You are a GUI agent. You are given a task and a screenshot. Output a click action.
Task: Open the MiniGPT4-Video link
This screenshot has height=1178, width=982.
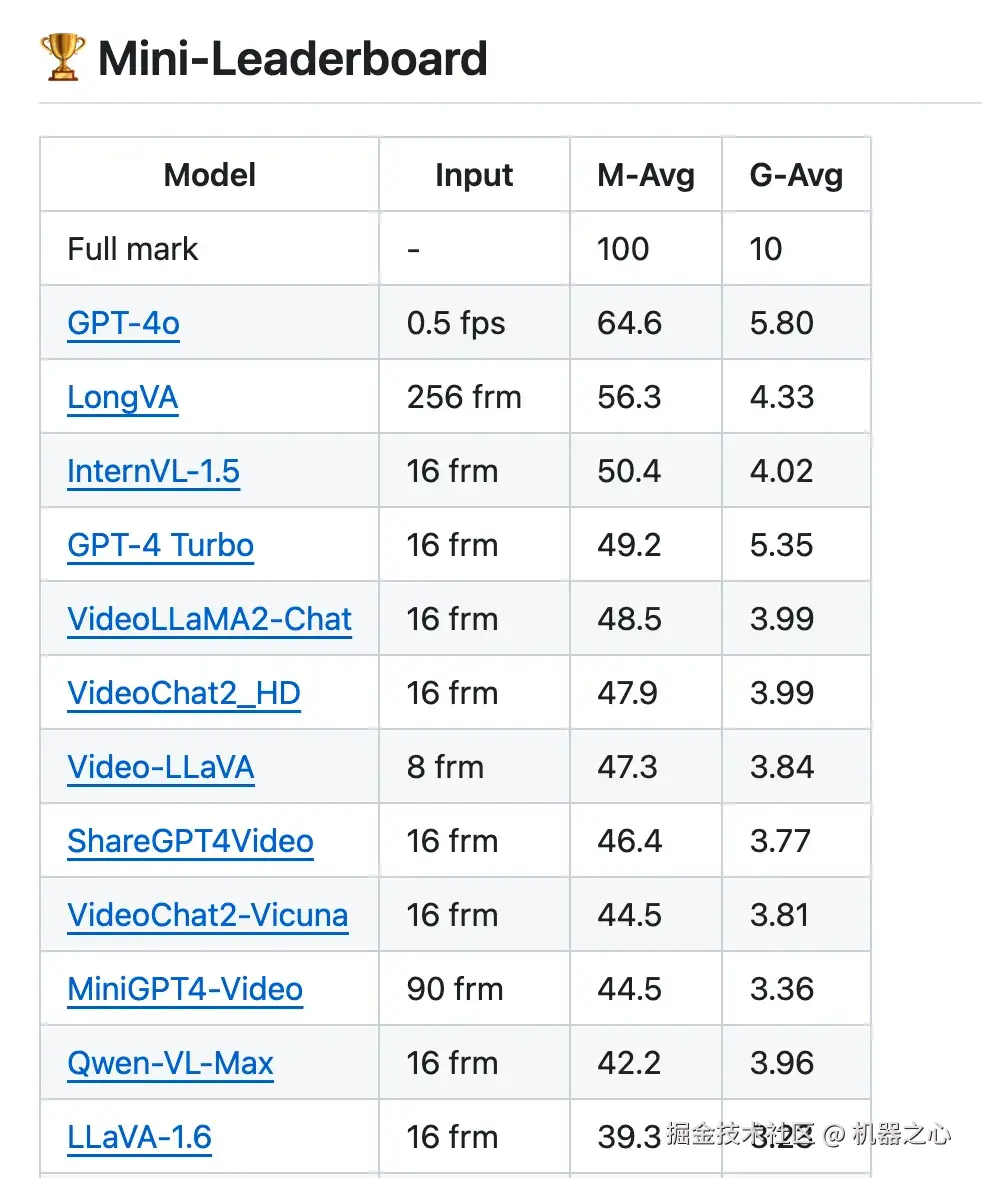pyautogui.click(x=185, y=990)
